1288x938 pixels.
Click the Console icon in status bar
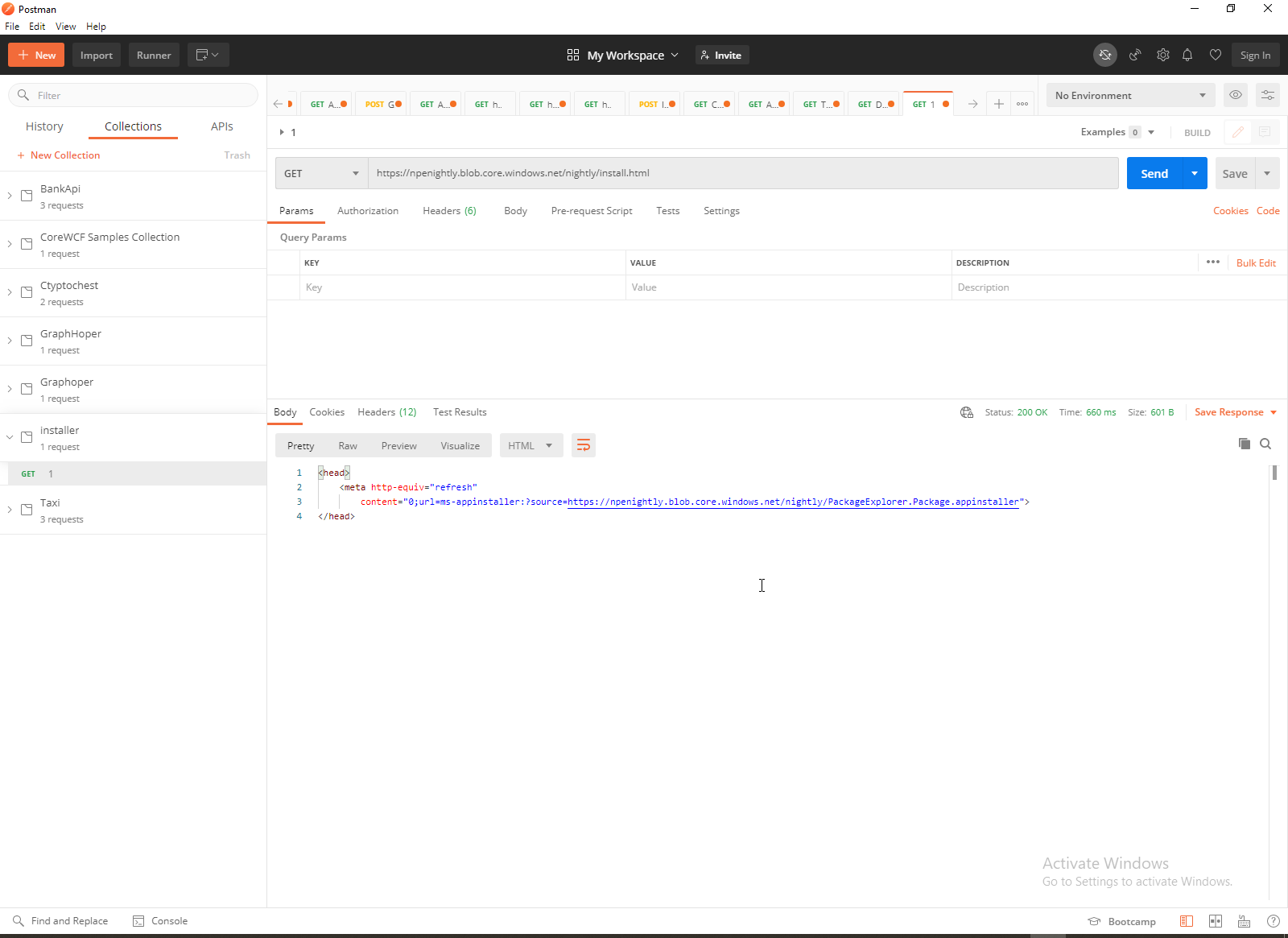(138, 921)
